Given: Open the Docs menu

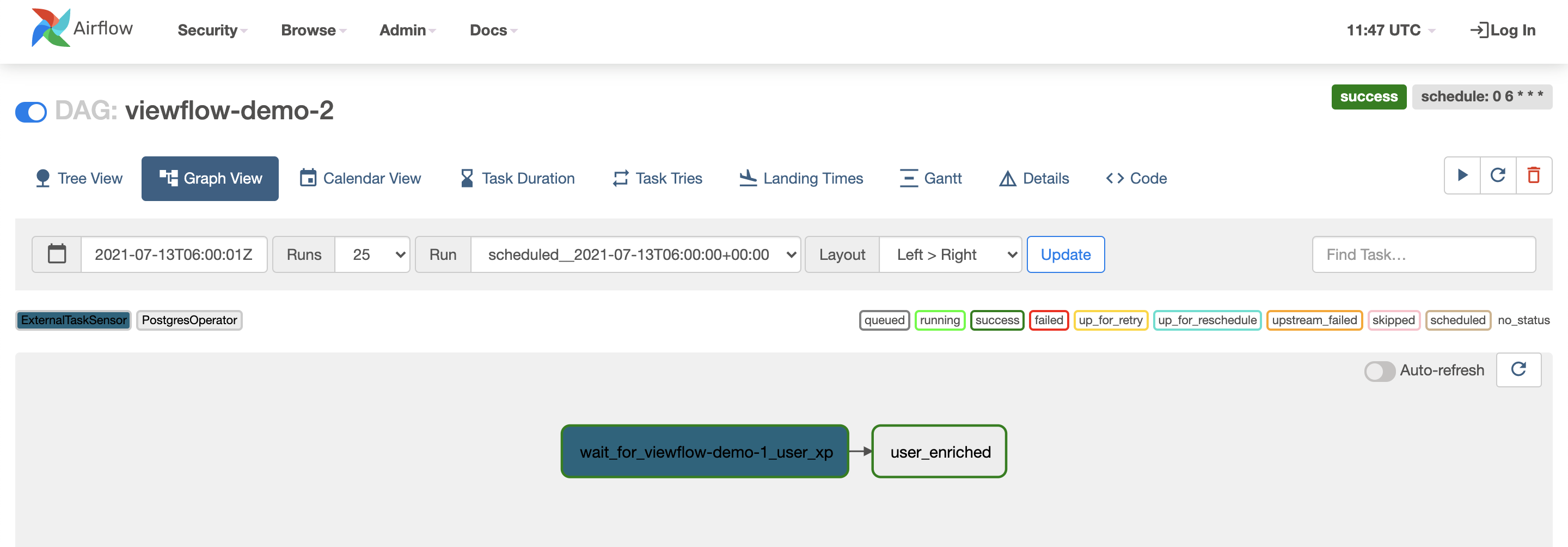Looking at the screenshot, I should click(493, 30).
